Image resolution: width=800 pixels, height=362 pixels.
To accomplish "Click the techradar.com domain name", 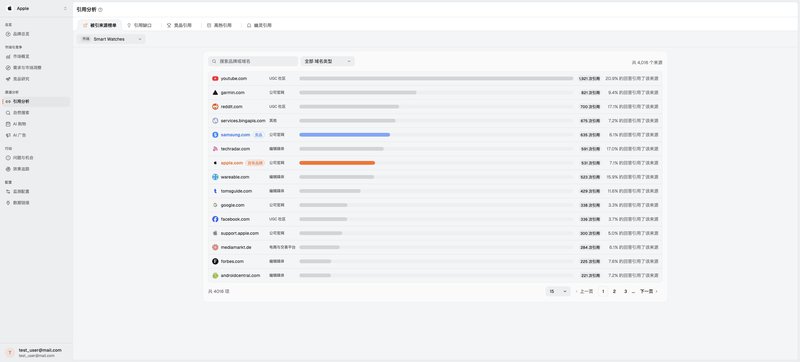I will tap(235, 149).
